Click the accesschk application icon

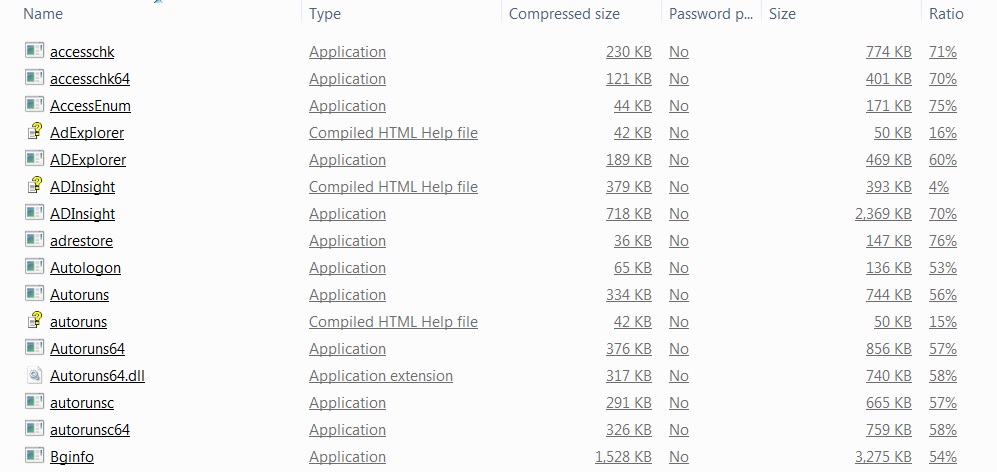tap(35, 51)
